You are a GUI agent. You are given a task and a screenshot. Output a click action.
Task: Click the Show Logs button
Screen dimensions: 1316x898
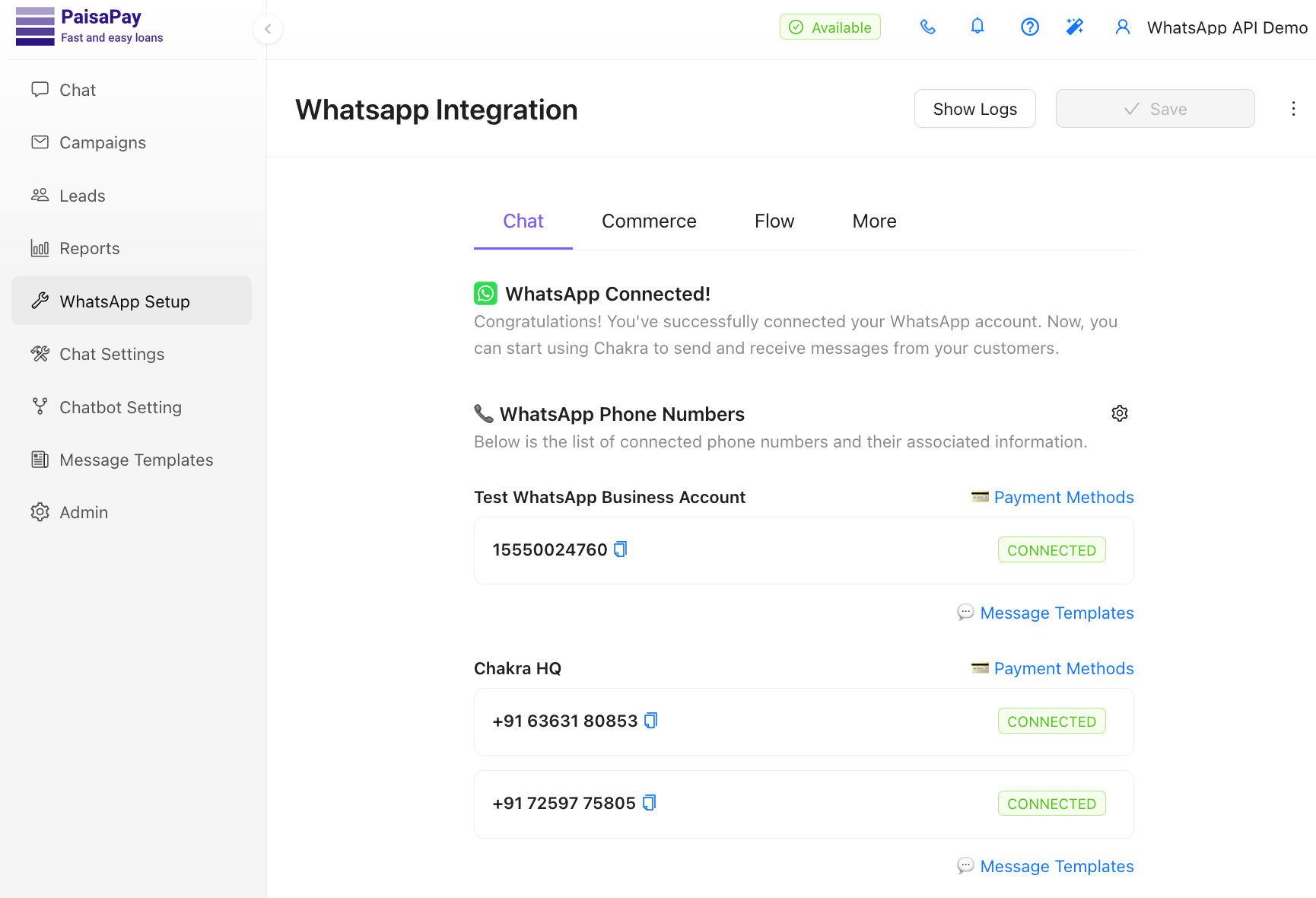click(x=975, y=109)
